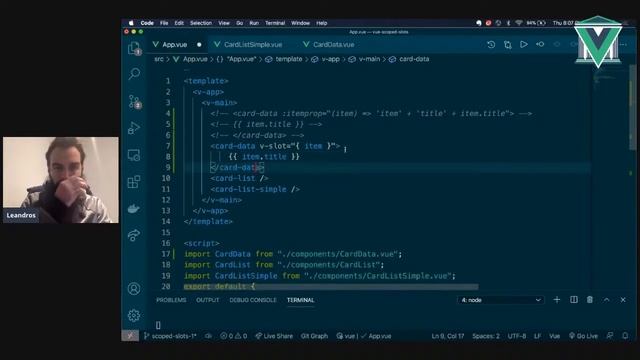
Task: Click 'UTF-8' encoding in status bar
Action: pyautogui.click(x=517, y=336)
